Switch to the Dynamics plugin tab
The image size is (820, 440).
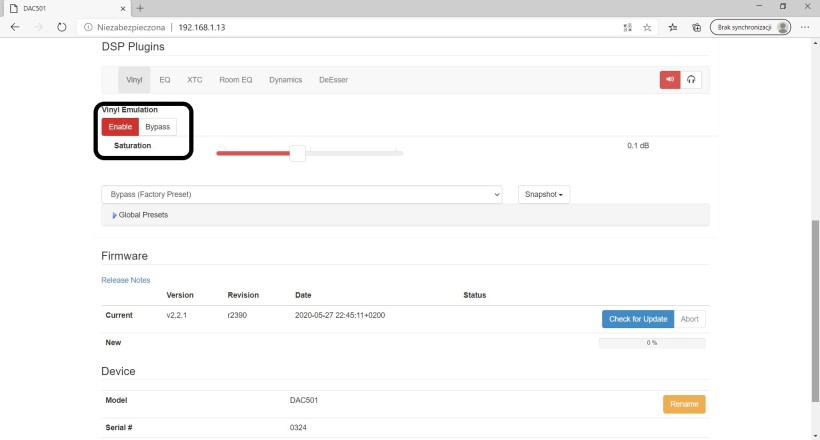click(286, 80)
